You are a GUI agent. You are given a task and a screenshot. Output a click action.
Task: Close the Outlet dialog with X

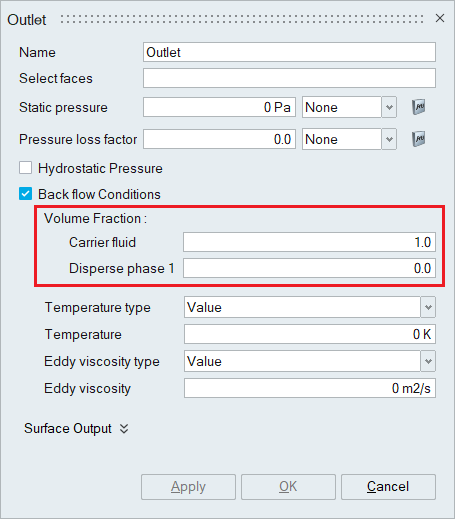tap(440, 19)
